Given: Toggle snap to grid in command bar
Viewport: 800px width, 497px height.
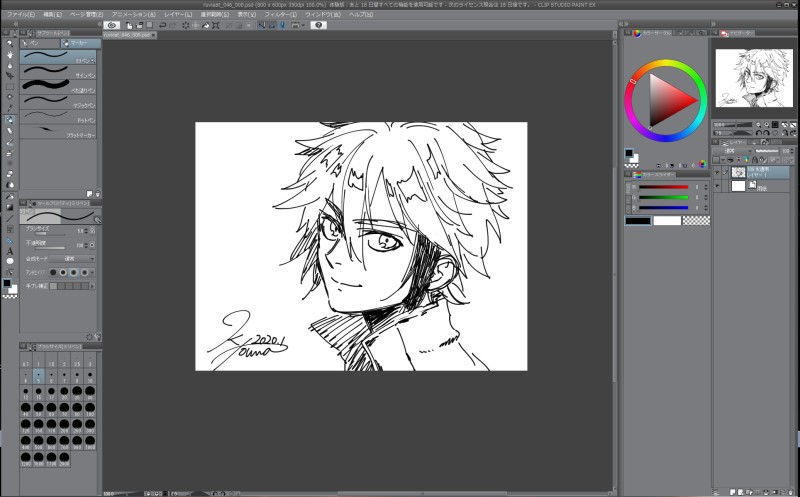Looking at the screenshot, I should click(282, 25).
